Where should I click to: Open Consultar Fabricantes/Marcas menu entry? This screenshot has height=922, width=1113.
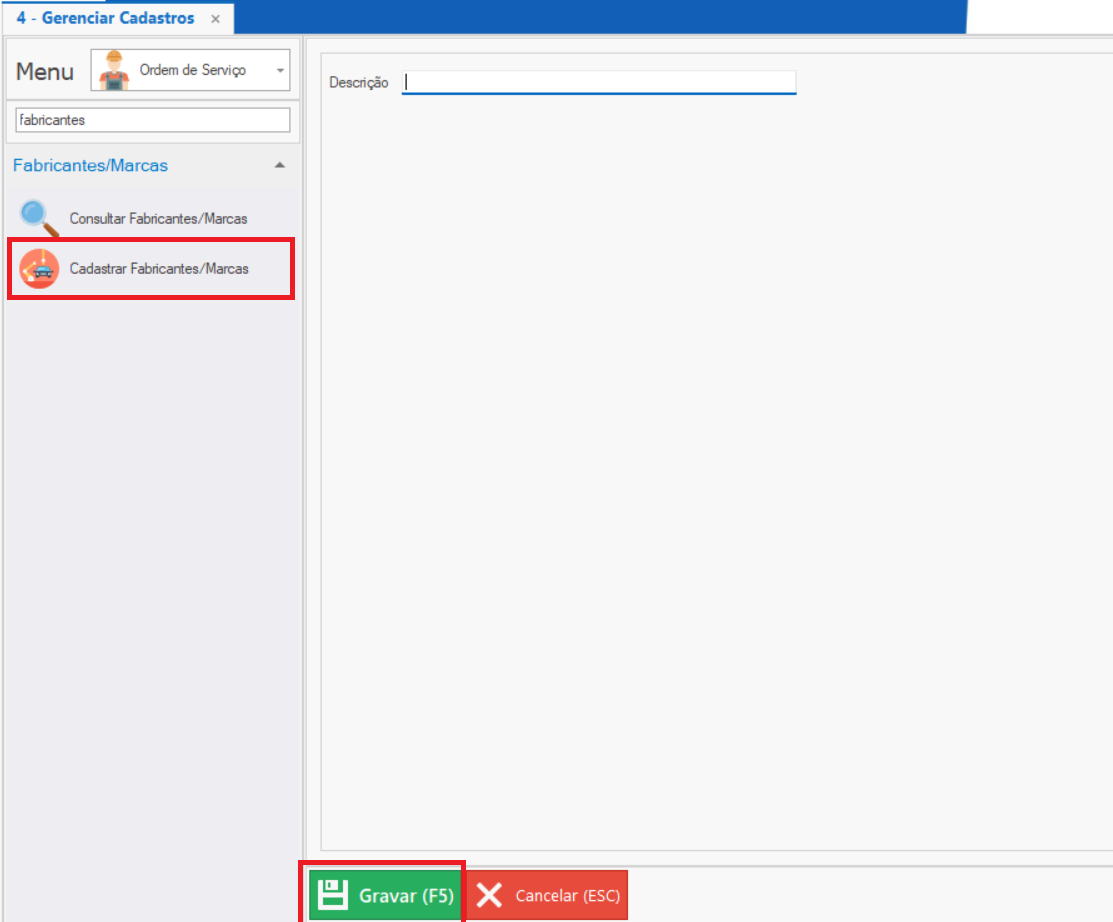pos(158,218)
